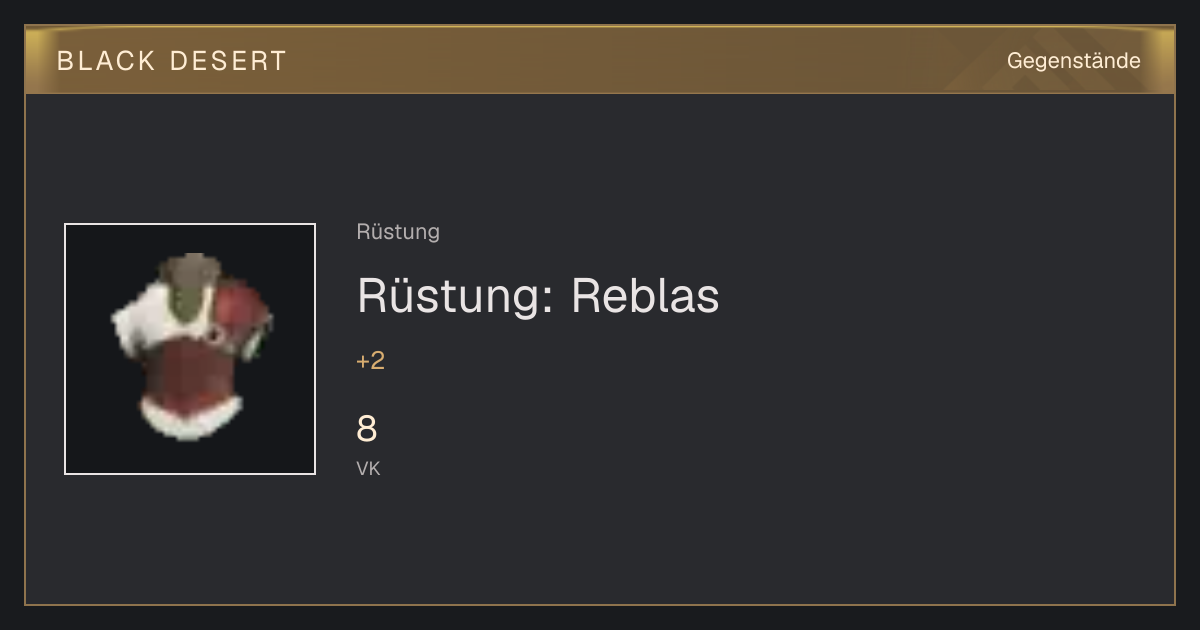Open the Gegenstände section link
This screenshot has height=630, width=1200.
(x=1073, y=61)
